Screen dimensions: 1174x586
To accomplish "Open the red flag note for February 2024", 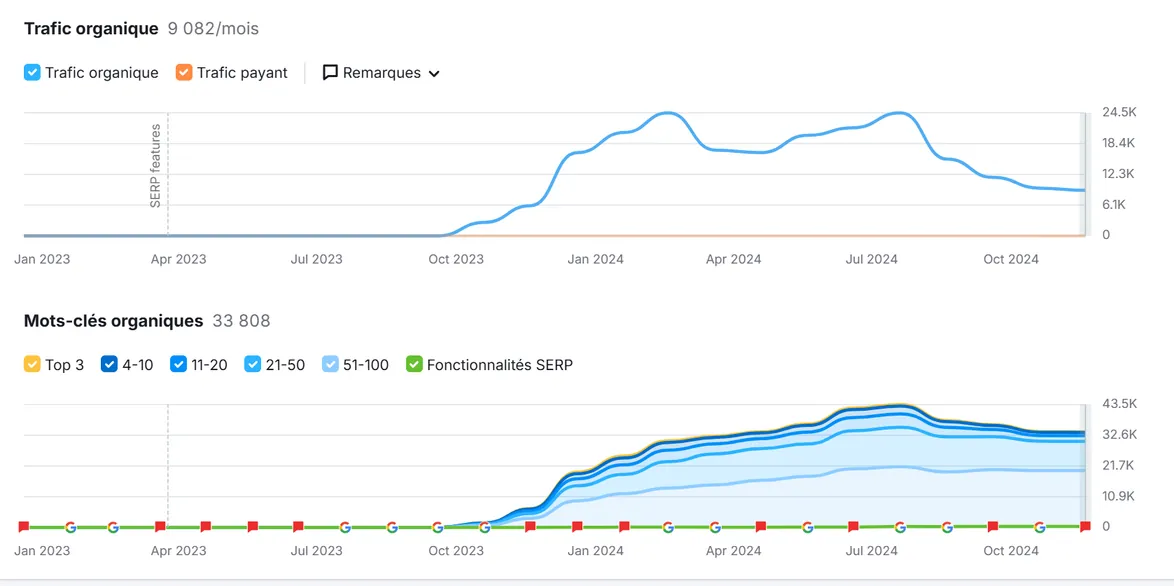I will (x=624, y=526).
